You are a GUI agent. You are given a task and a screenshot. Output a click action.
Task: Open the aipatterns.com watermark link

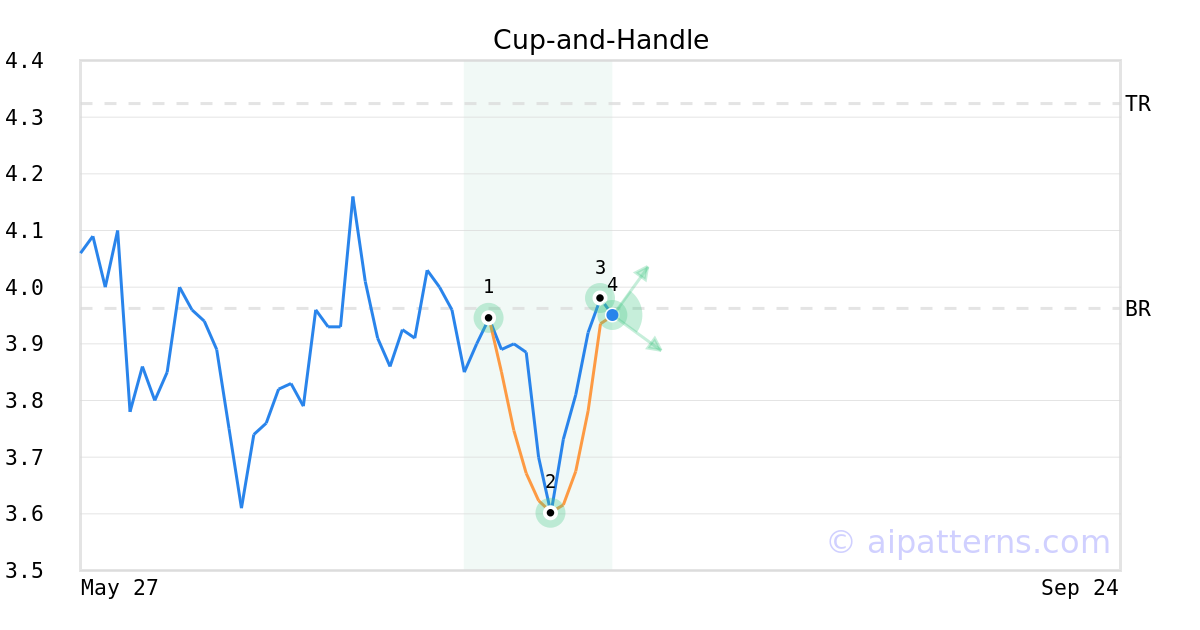[x=968, y=542]
